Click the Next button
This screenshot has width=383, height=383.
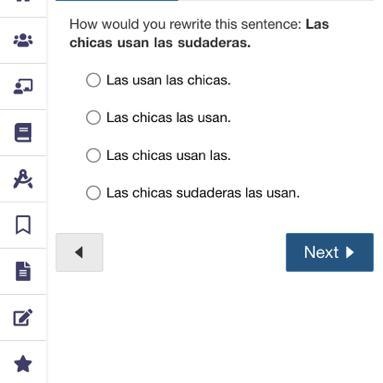(330, 252)
